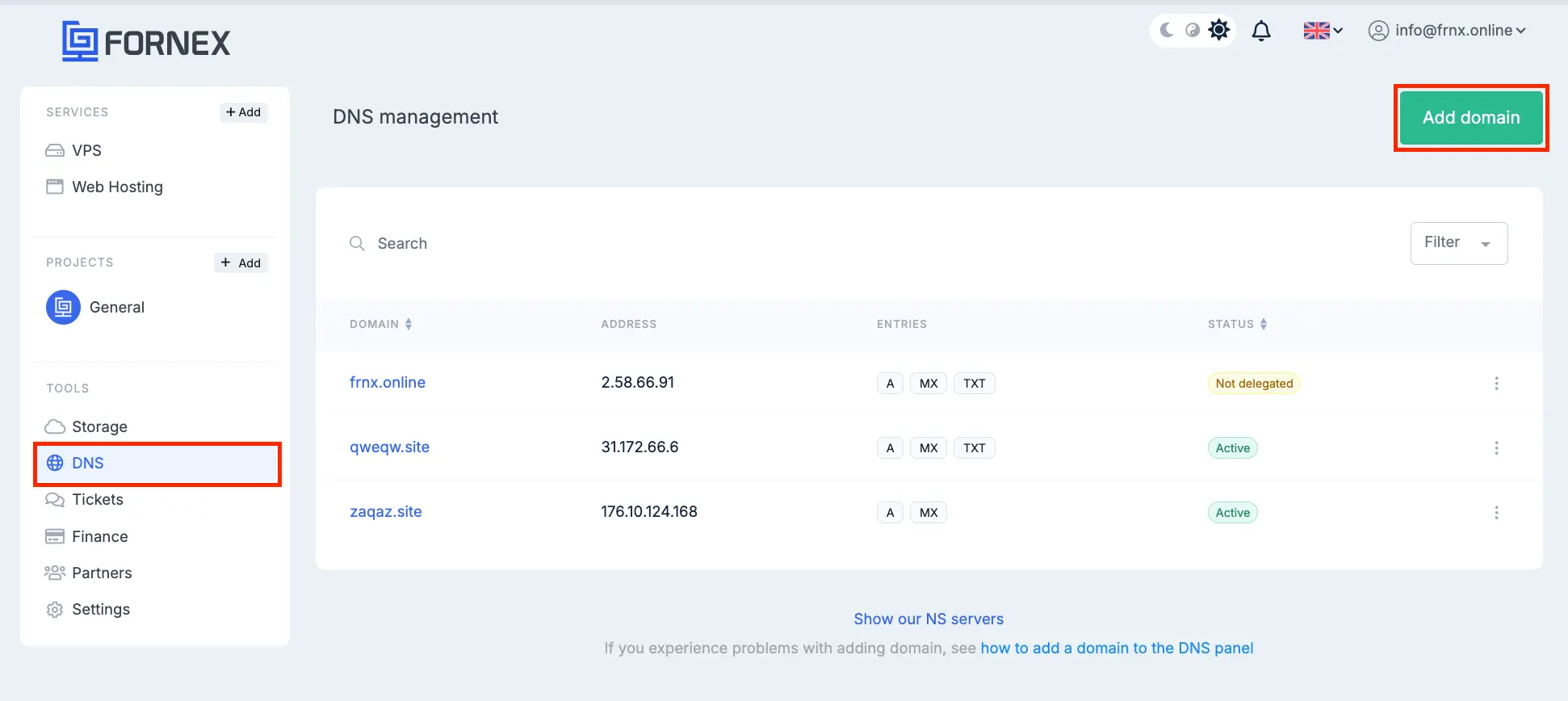Open zaqaz.site domain

point(386,512)
